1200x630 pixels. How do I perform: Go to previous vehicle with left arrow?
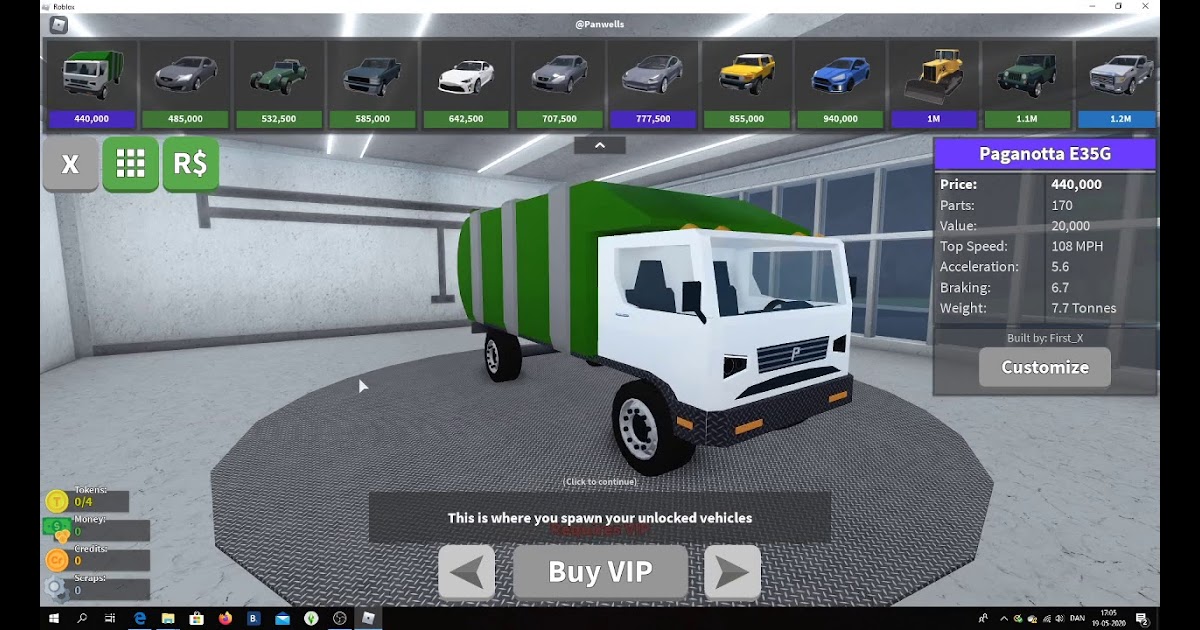coord(467,572)
